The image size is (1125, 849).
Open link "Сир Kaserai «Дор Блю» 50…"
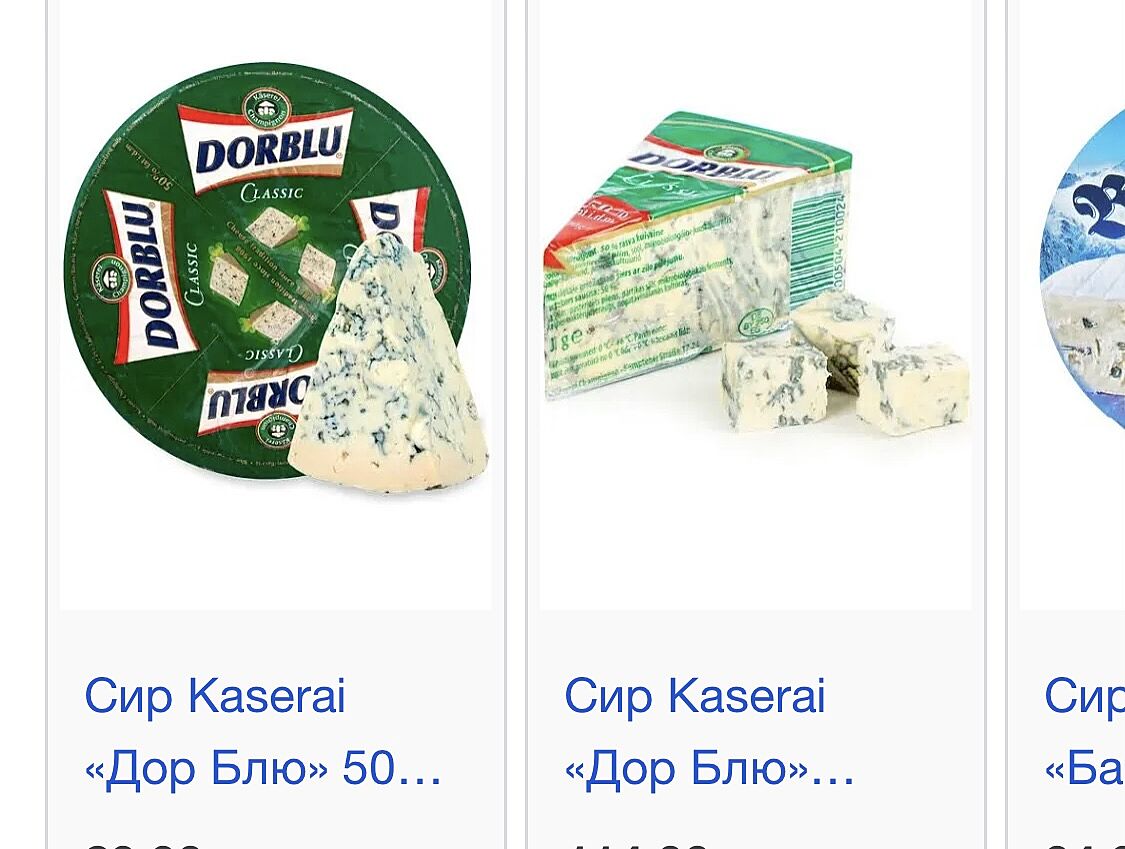tap(263, 731)
